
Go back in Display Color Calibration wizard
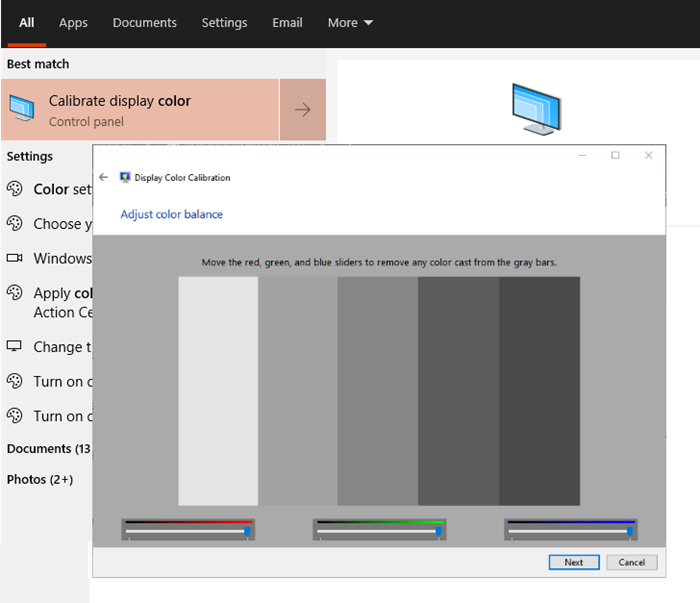tap(104, 177)
